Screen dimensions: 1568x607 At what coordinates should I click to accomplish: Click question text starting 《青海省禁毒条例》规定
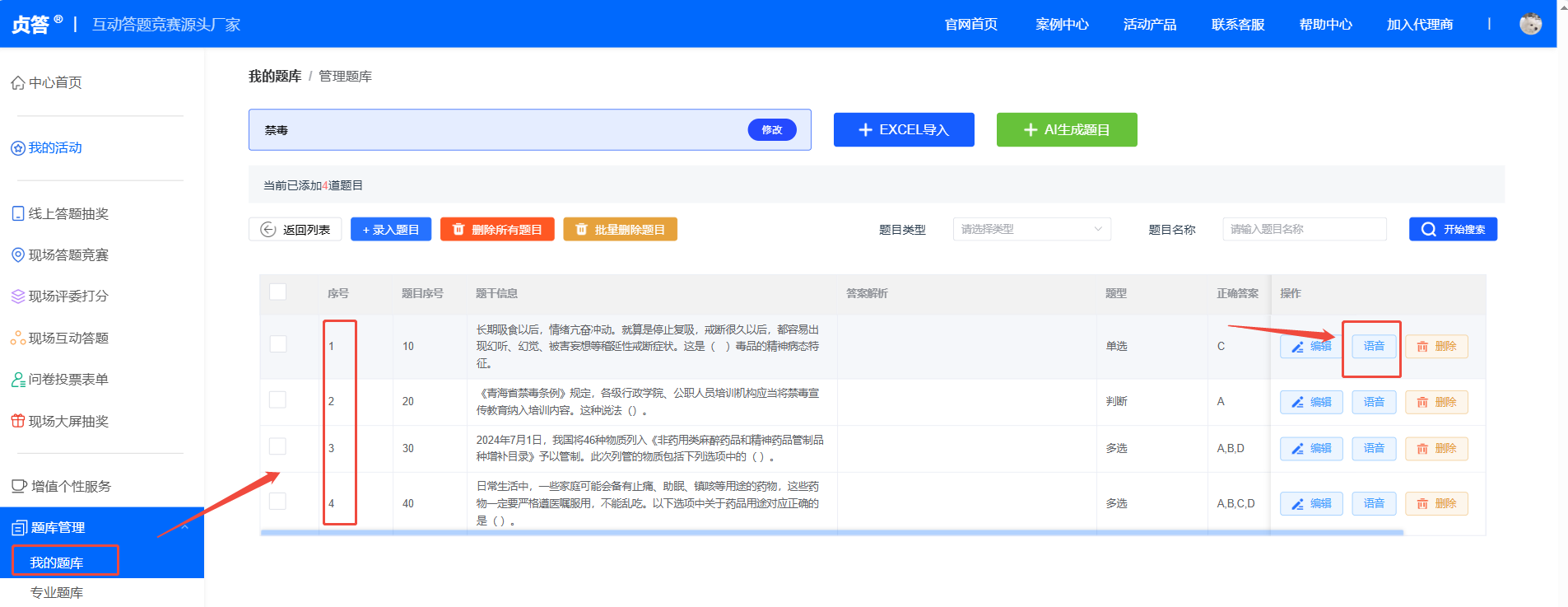648,402
